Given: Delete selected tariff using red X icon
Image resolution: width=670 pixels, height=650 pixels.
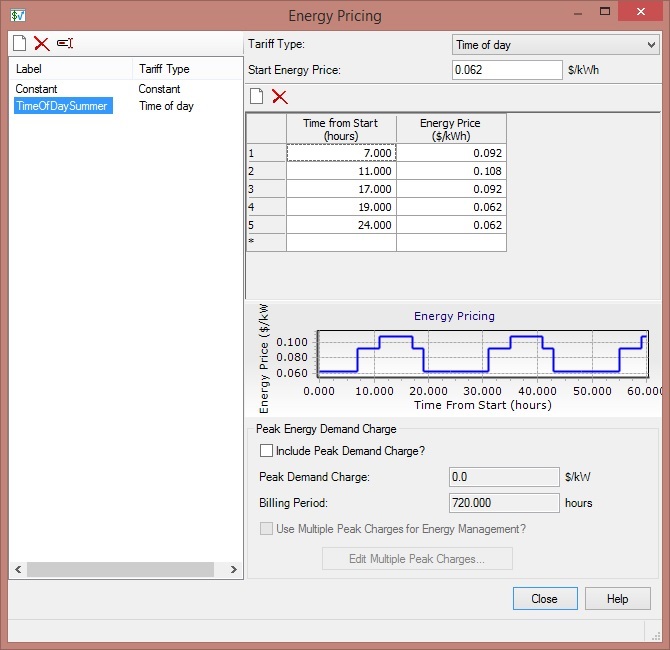Looking at the screenshot, I should (x=41, y=43).
